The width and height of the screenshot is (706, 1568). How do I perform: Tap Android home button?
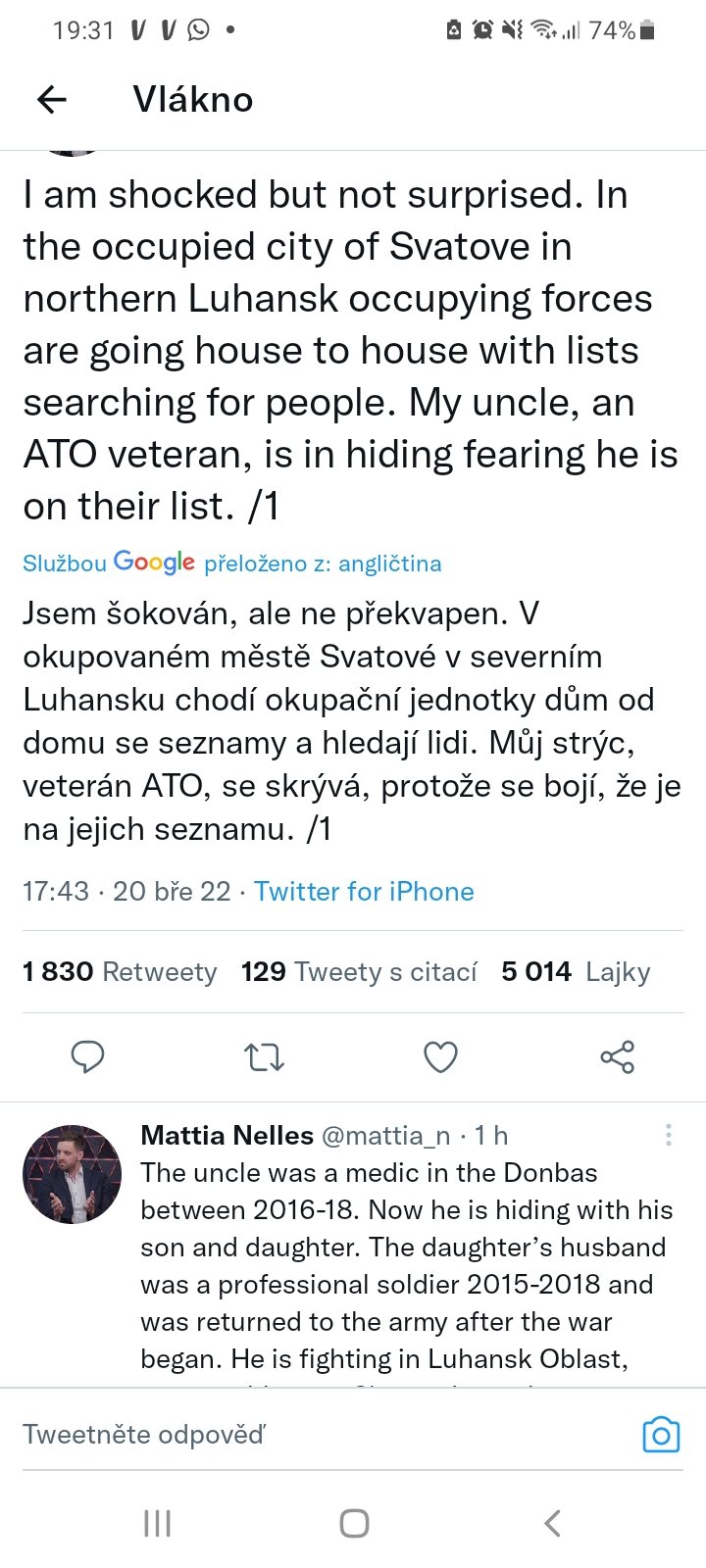pos(354,1523)
